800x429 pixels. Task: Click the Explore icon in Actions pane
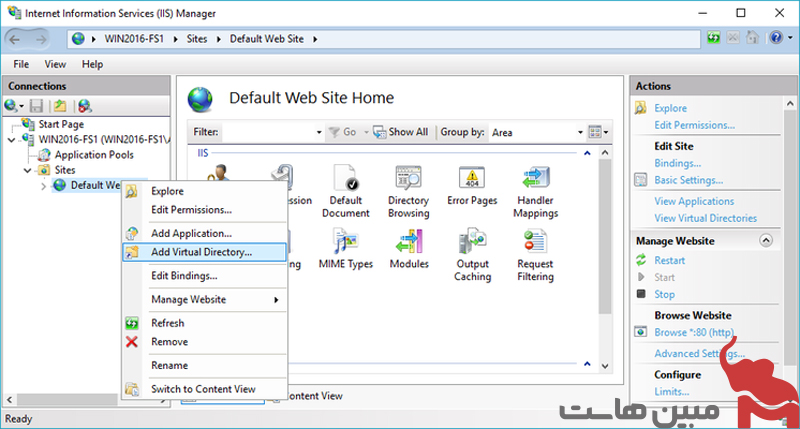click(641, 108)
